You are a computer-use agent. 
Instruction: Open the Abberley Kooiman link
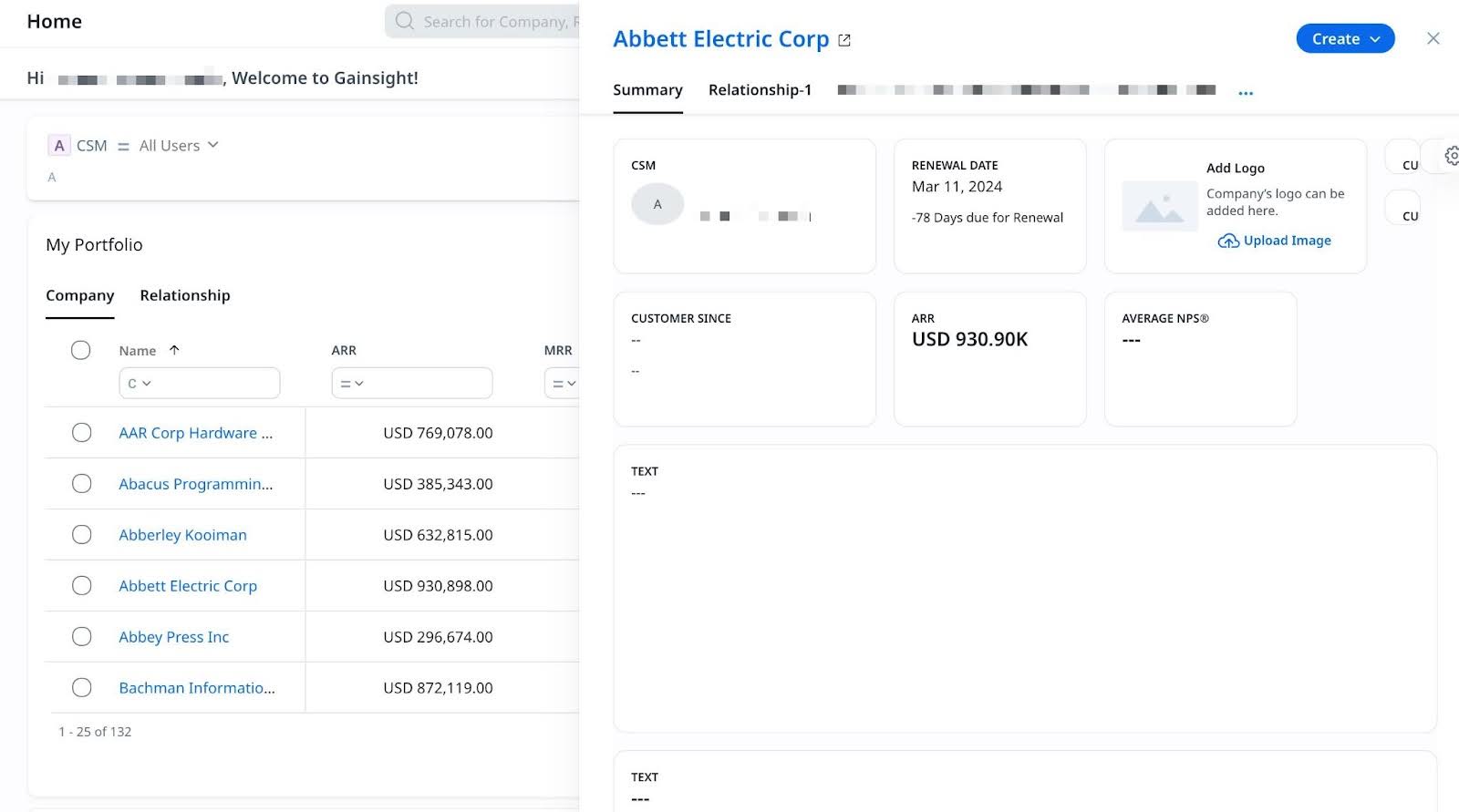pos(182,535)
